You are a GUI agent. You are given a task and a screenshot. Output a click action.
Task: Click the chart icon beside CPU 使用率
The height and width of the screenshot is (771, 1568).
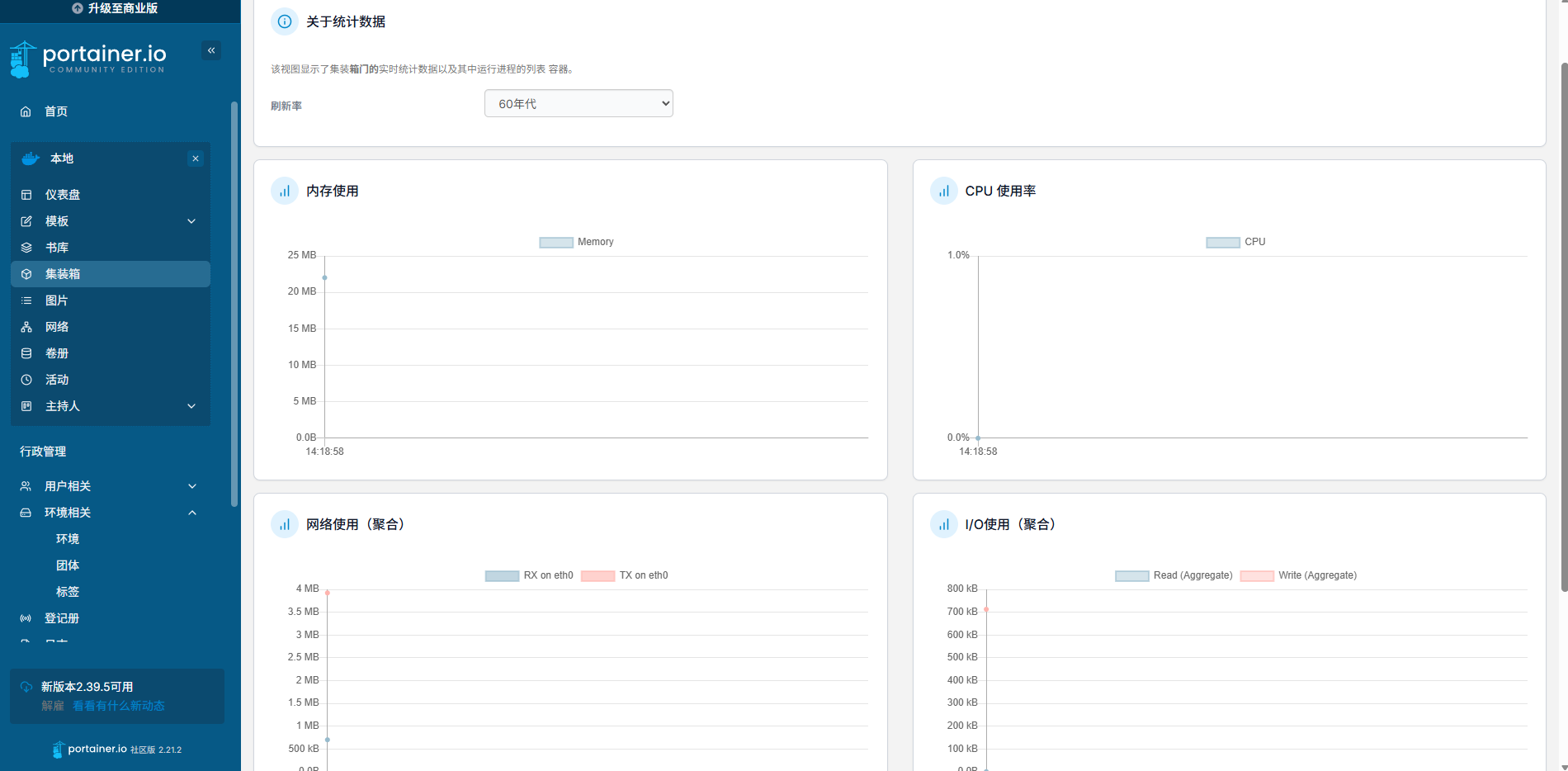coord(944,191)
